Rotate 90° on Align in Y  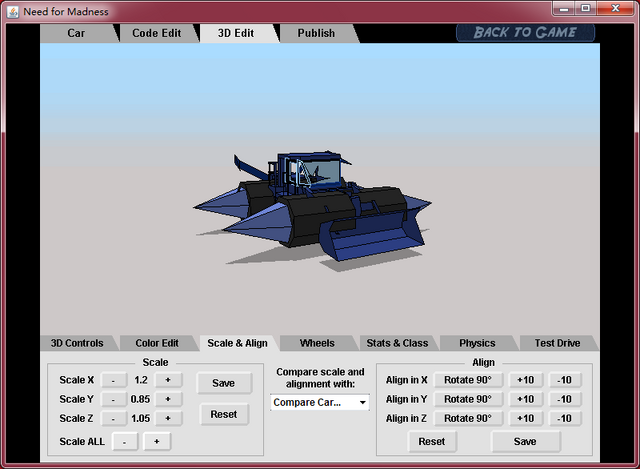(x=468, y=399)
